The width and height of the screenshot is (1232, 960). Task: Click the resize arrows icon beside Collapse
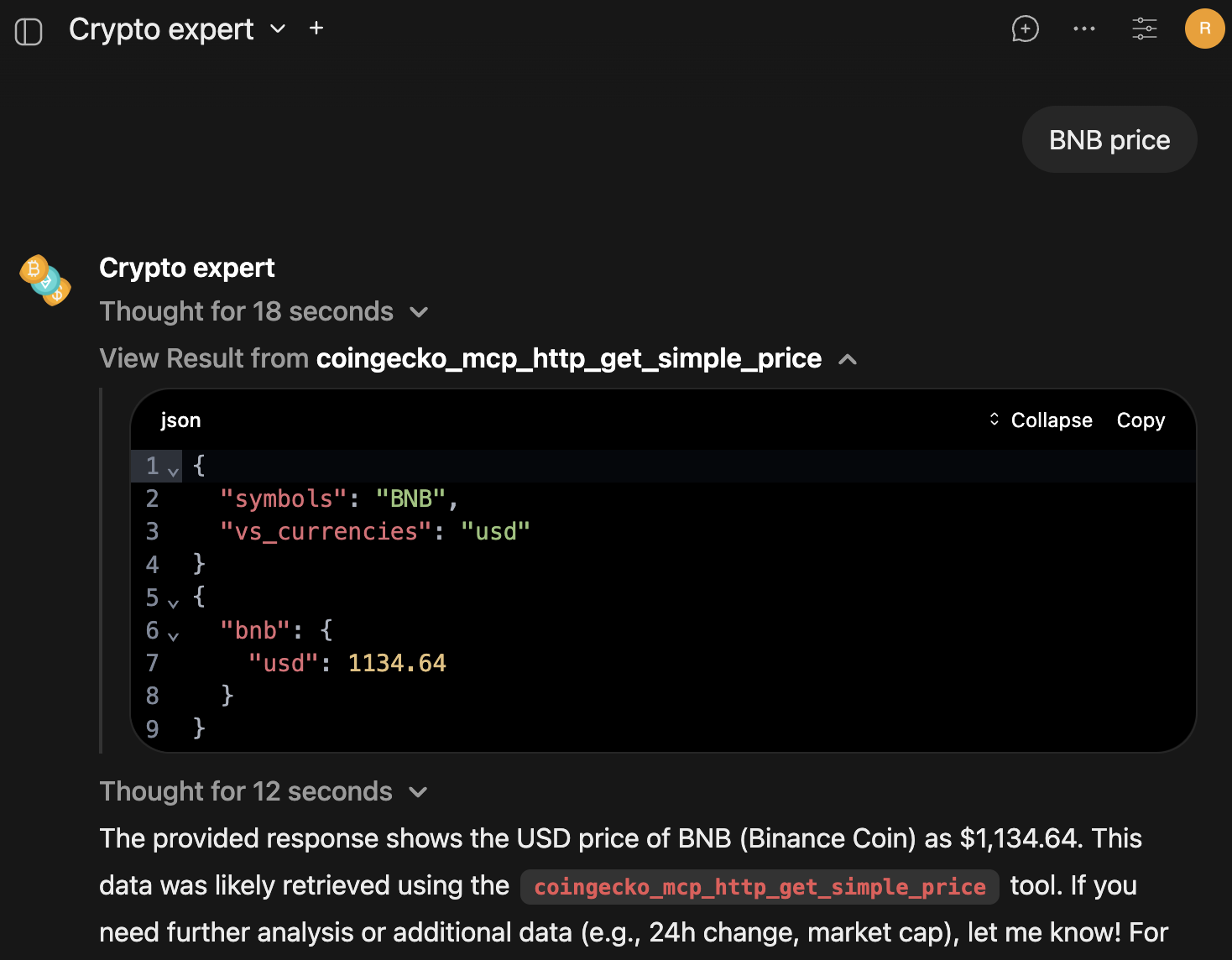tap(994, 420)
